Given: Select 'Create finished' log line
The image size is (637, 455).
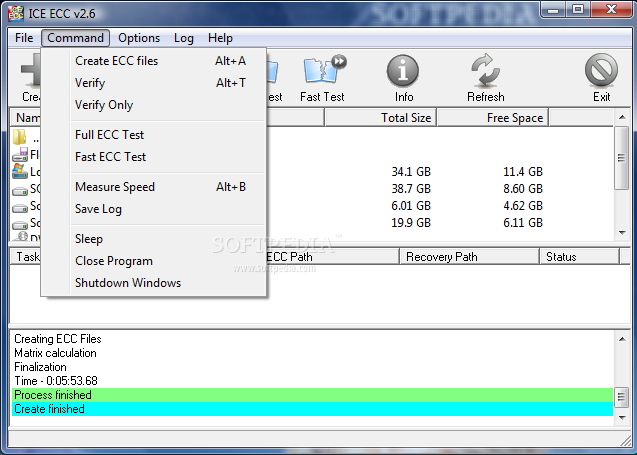Looking at the screenshot, I should point(312,409).
